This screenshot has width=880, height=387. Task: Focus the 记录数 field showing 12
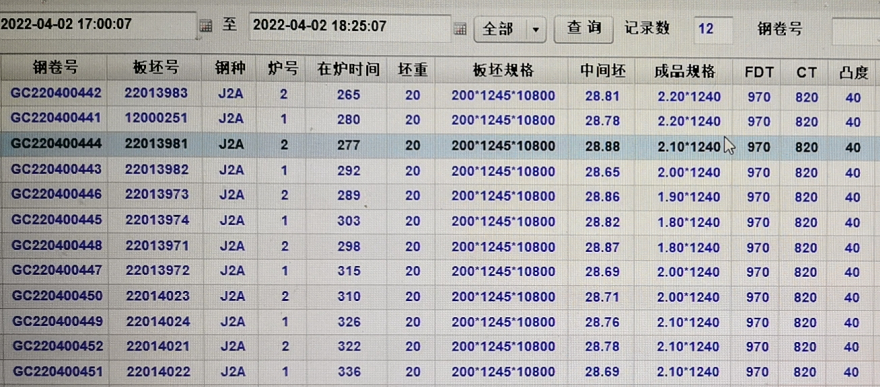click(x=713, y=30)
